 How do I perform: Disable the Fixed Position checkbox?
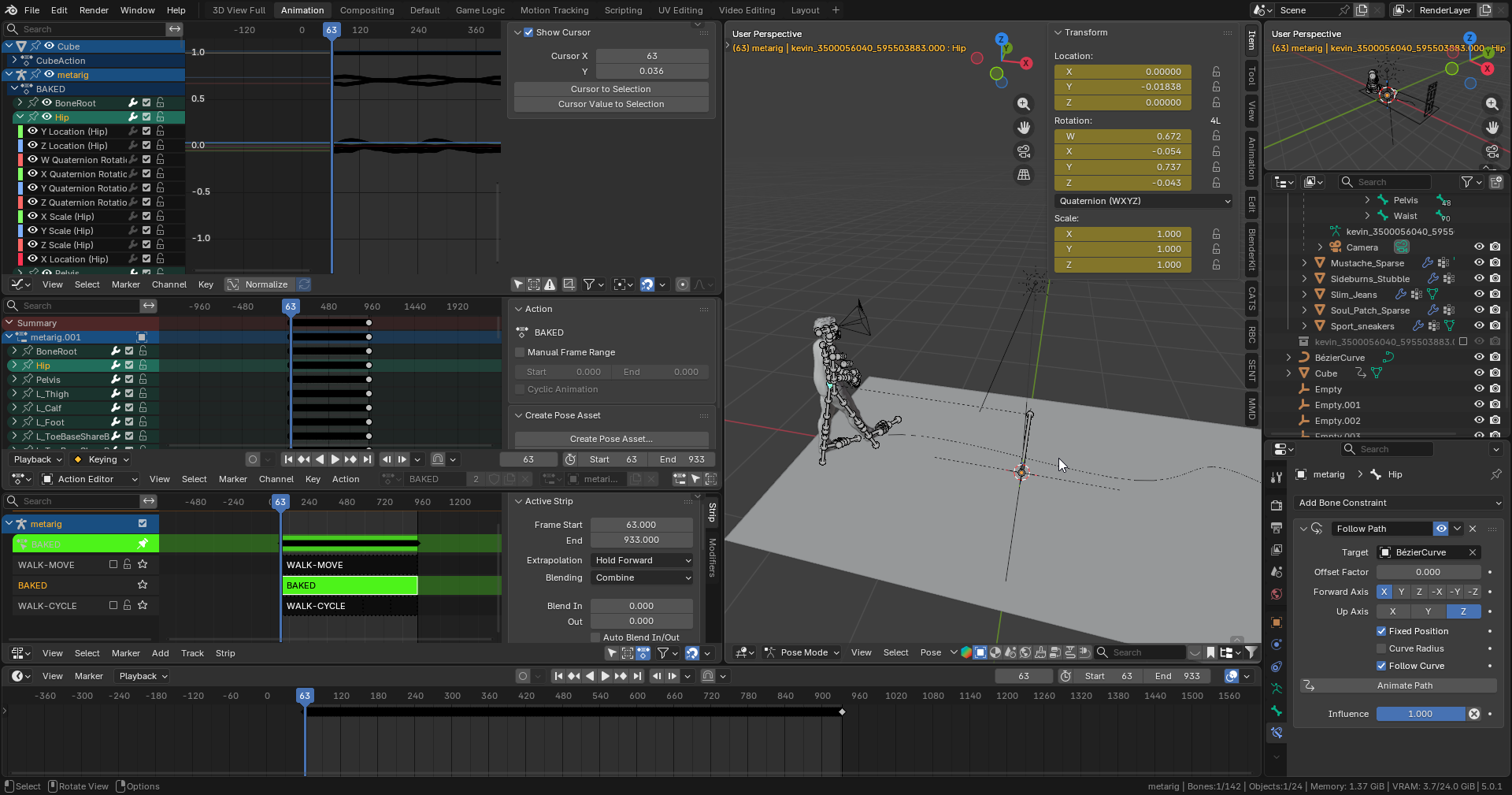click(1381, 631)
